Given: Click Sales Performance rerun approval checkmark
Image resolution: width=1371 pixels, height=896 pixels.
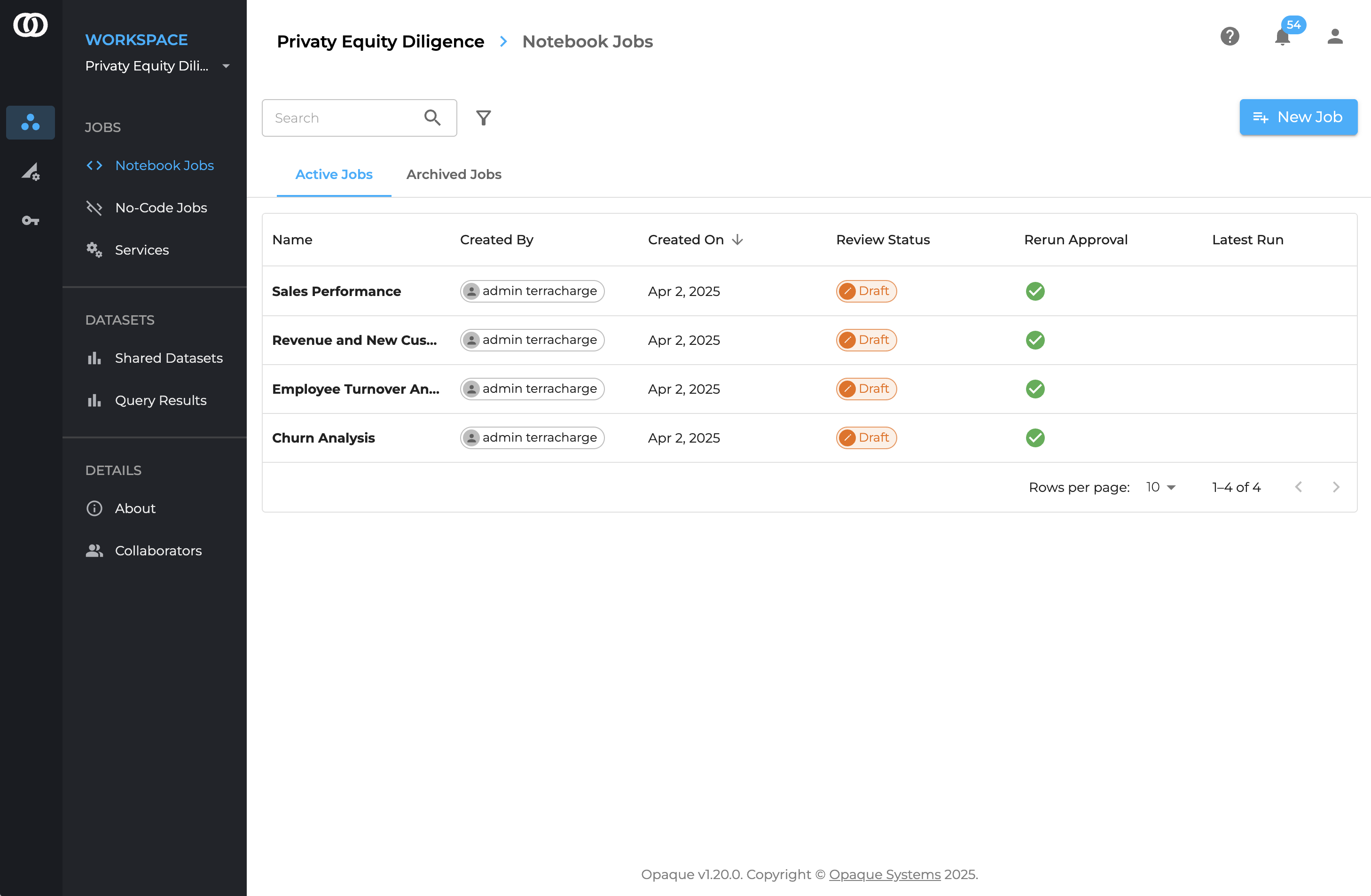Looking at the screenshot, I should tap(1034, 291).
